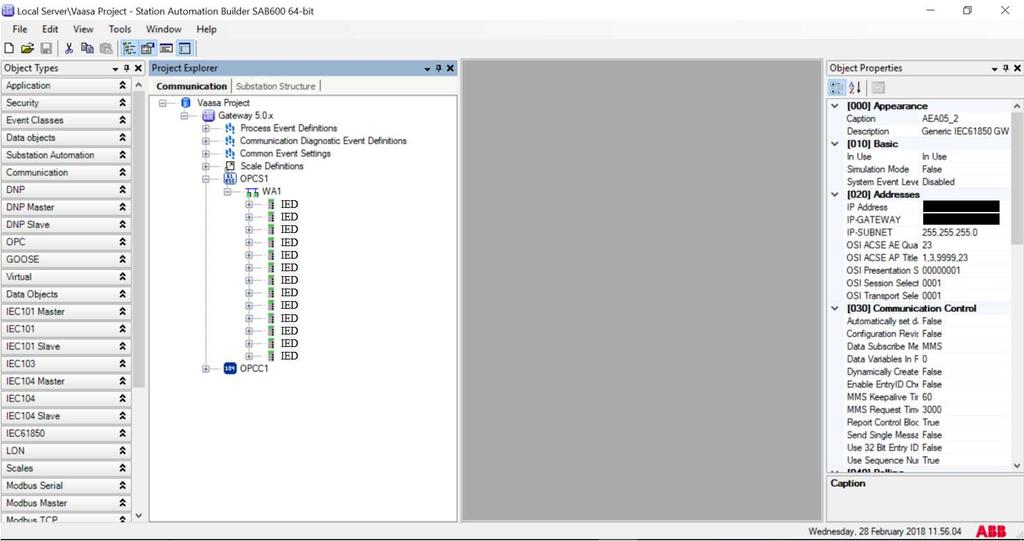Image resolution: width=1024 pixels, height=541 pixels.
Task: Collapse the OPCS1 tree node
Action: [206, 179]
